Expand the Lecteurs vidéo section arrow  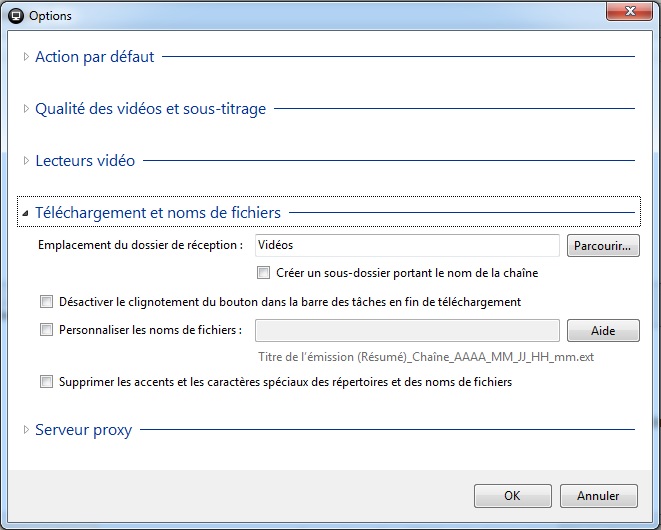coord(26,161)
